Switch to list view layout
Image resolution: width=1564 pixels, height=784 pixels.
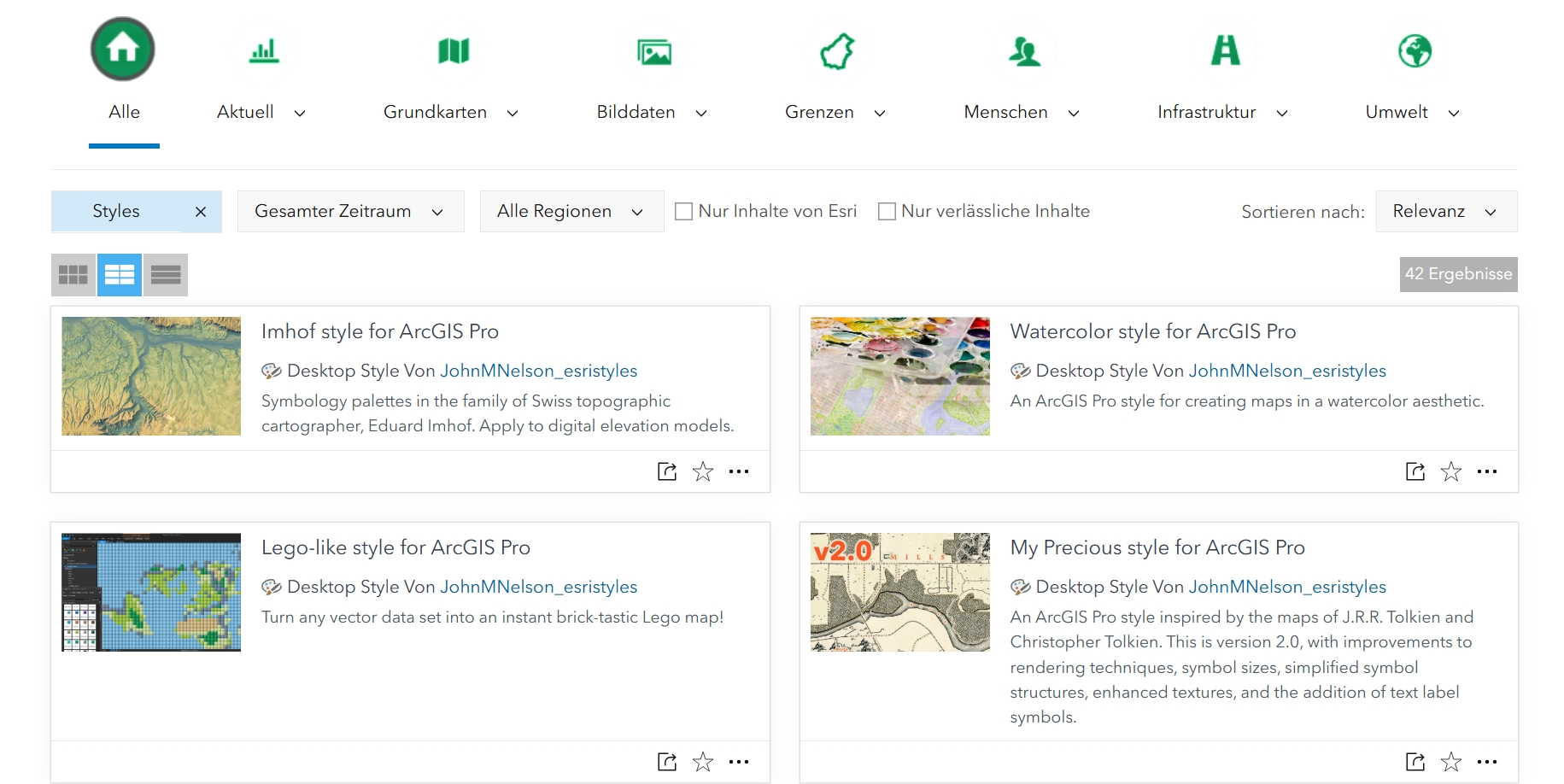166,275
